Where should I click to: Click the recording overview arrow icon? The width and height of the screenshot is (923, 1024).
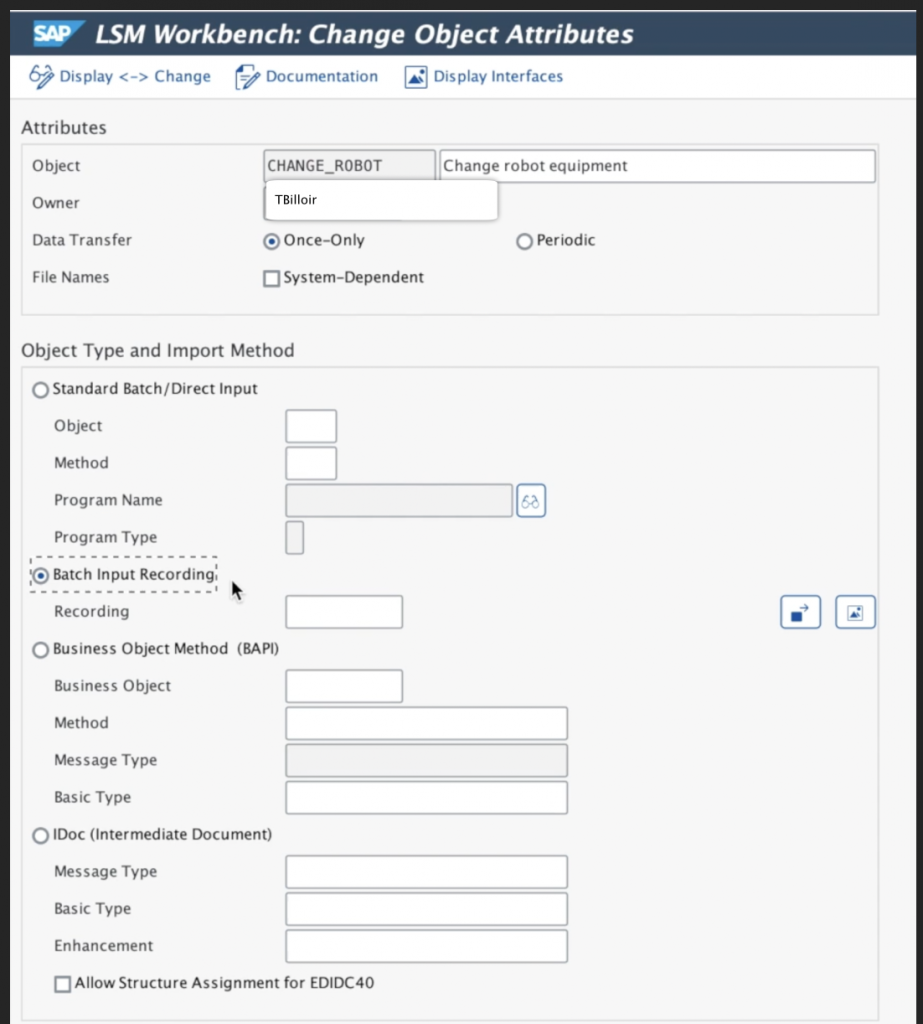800,612
